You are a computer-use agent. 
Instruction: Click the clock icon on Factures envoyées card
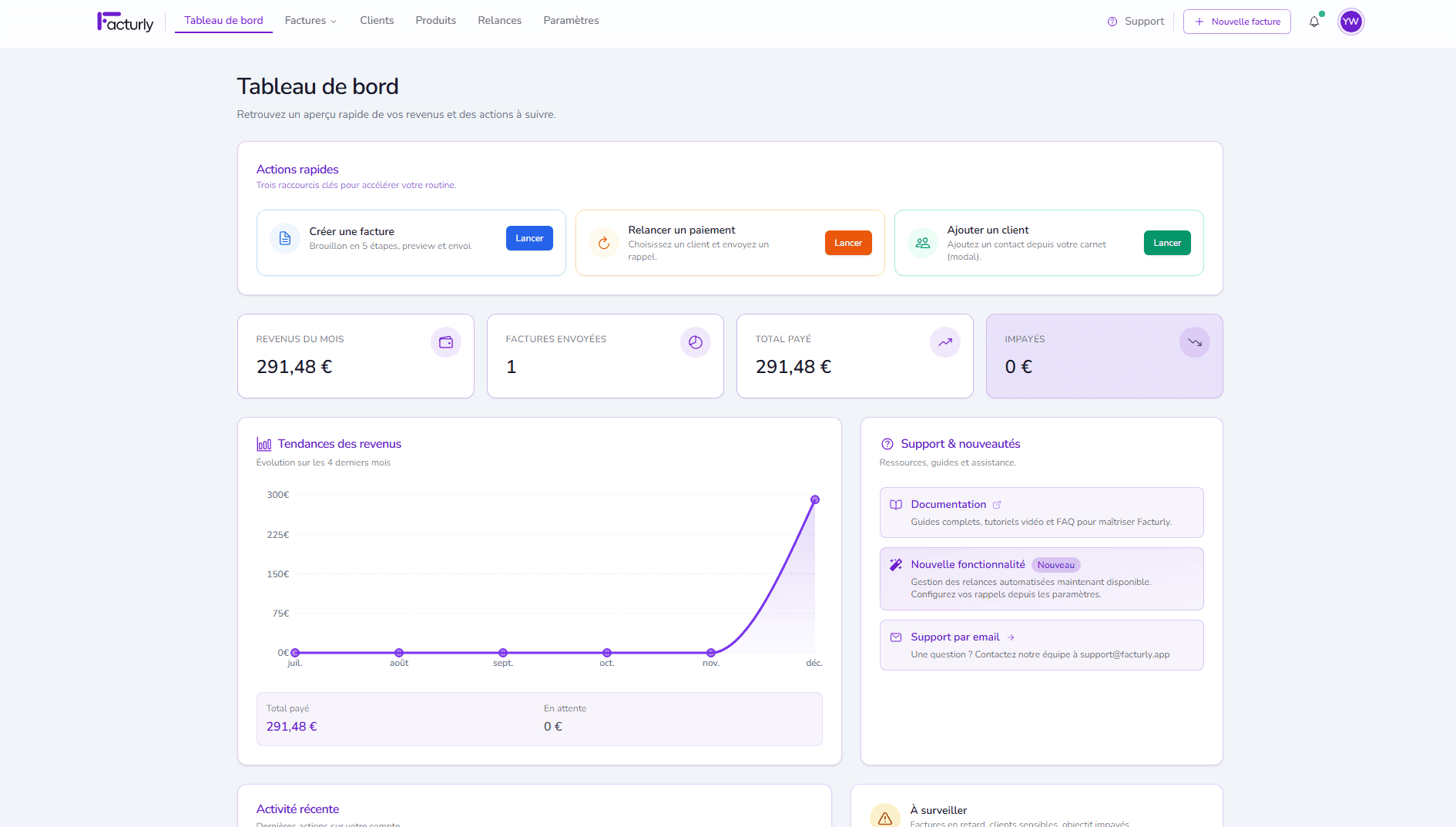[695, 342]
